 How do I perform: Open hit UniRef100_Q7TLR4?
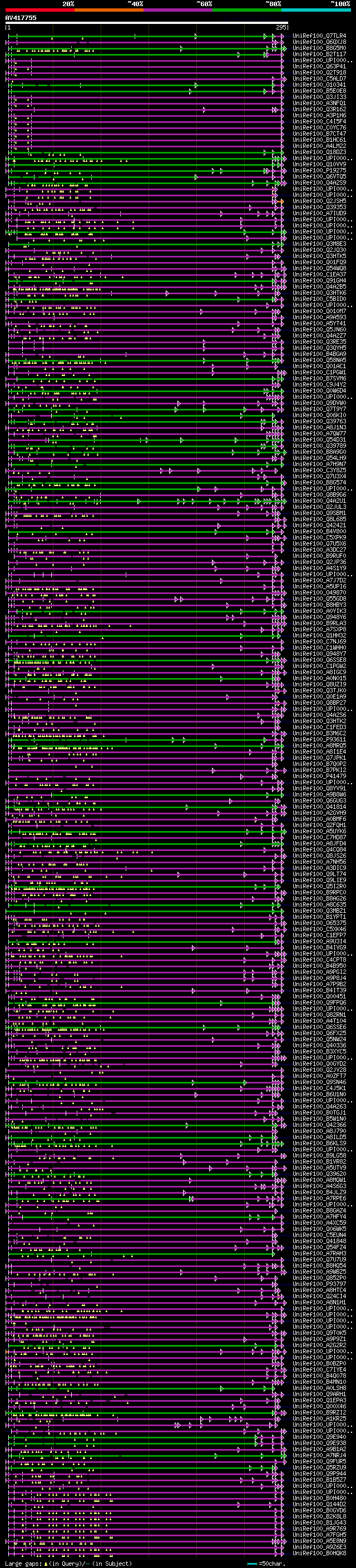coord(319,36)
